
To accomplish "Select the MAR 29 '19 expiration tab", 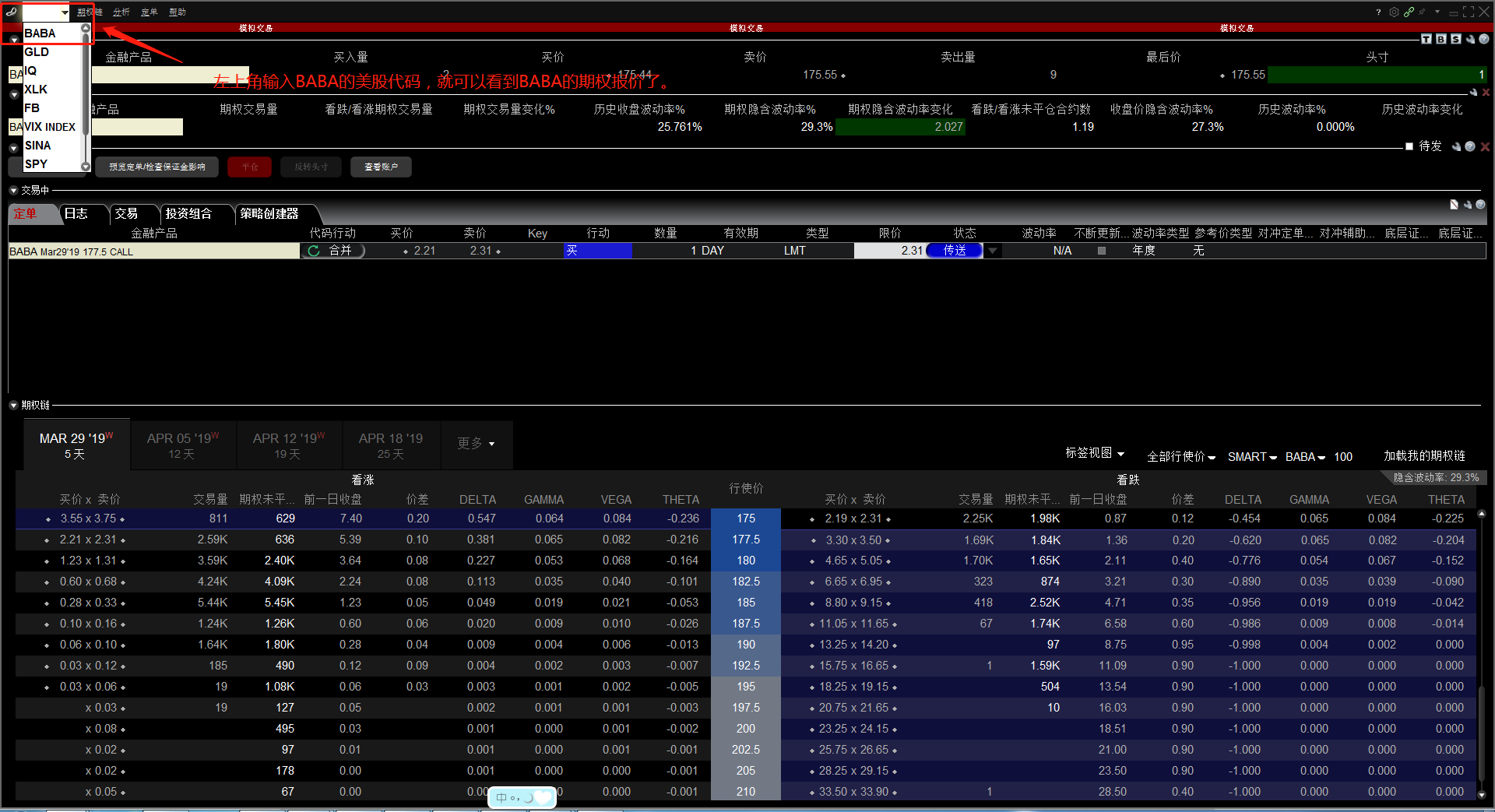I will point(76,445).
